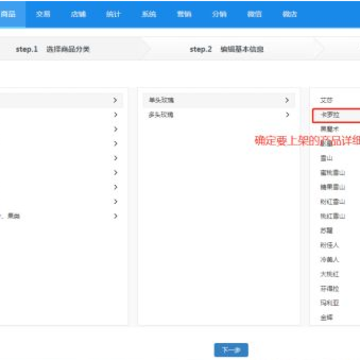Select the 多头玫瑰 category row
The width and height of the screenshot is (360, 360).
[x=219, y=115]
